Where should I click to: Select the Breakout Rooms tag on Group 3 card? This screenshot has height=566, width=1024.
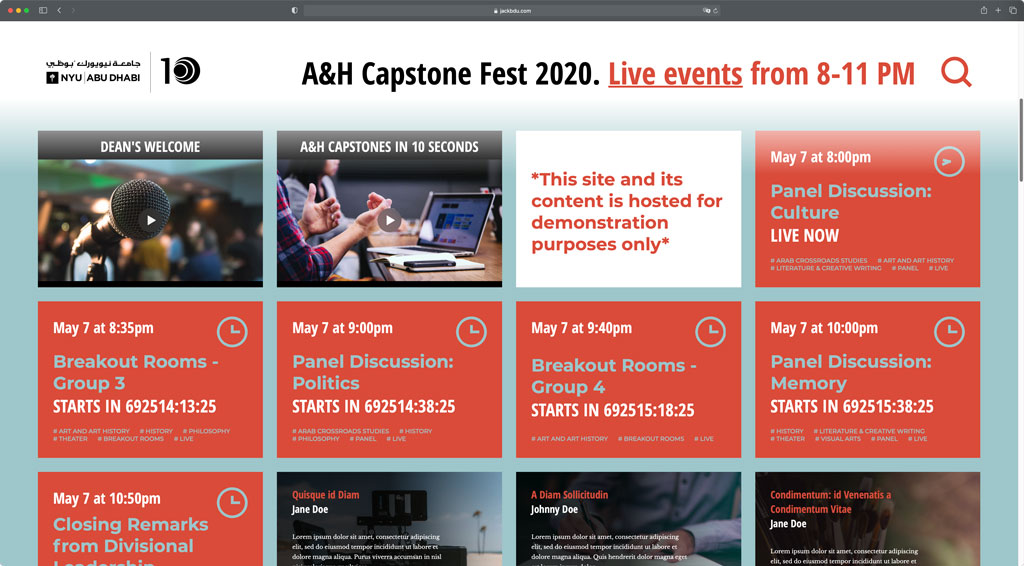131,439
